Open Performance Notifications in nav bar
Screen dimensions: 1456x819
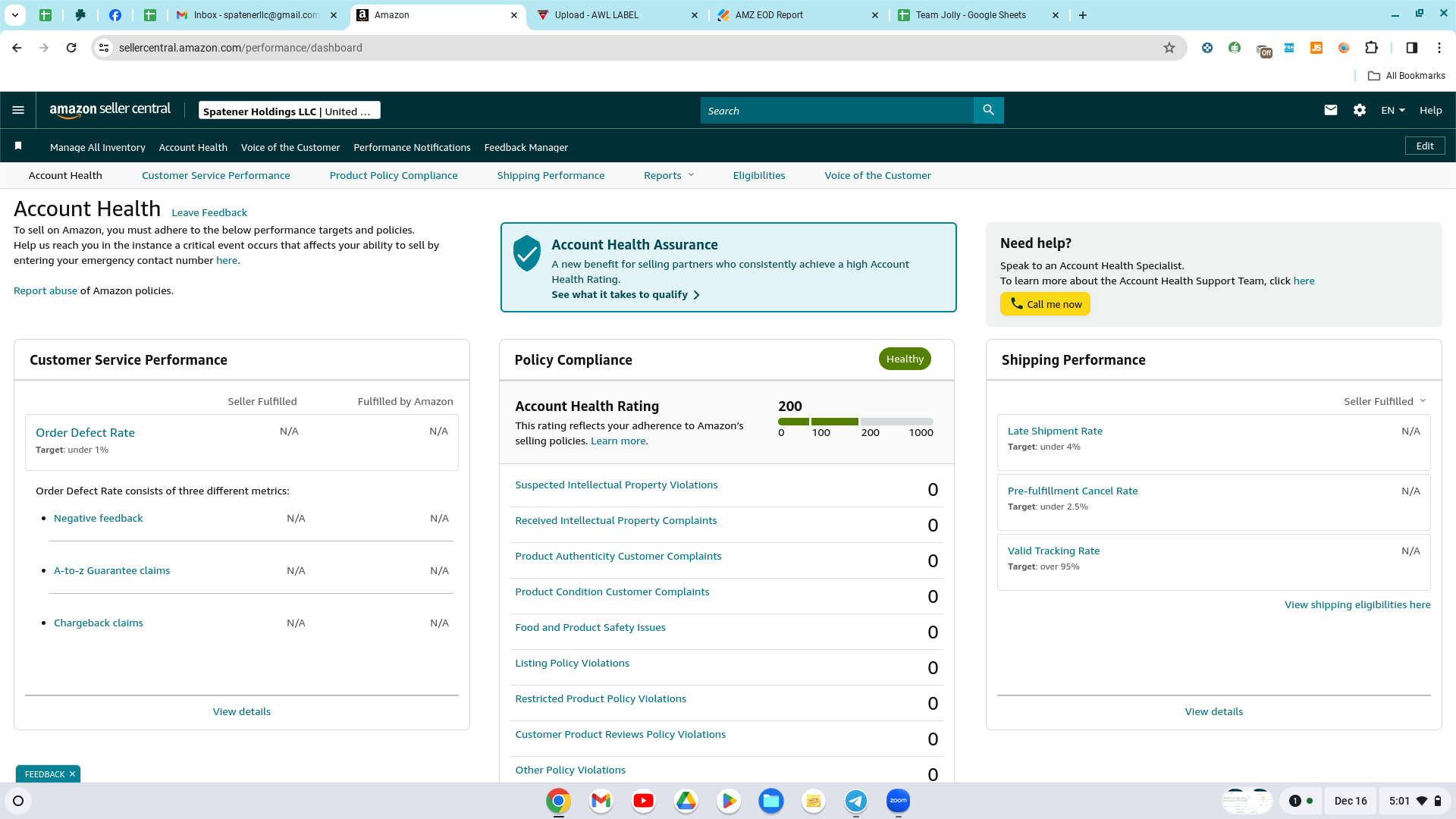[412, 147]
